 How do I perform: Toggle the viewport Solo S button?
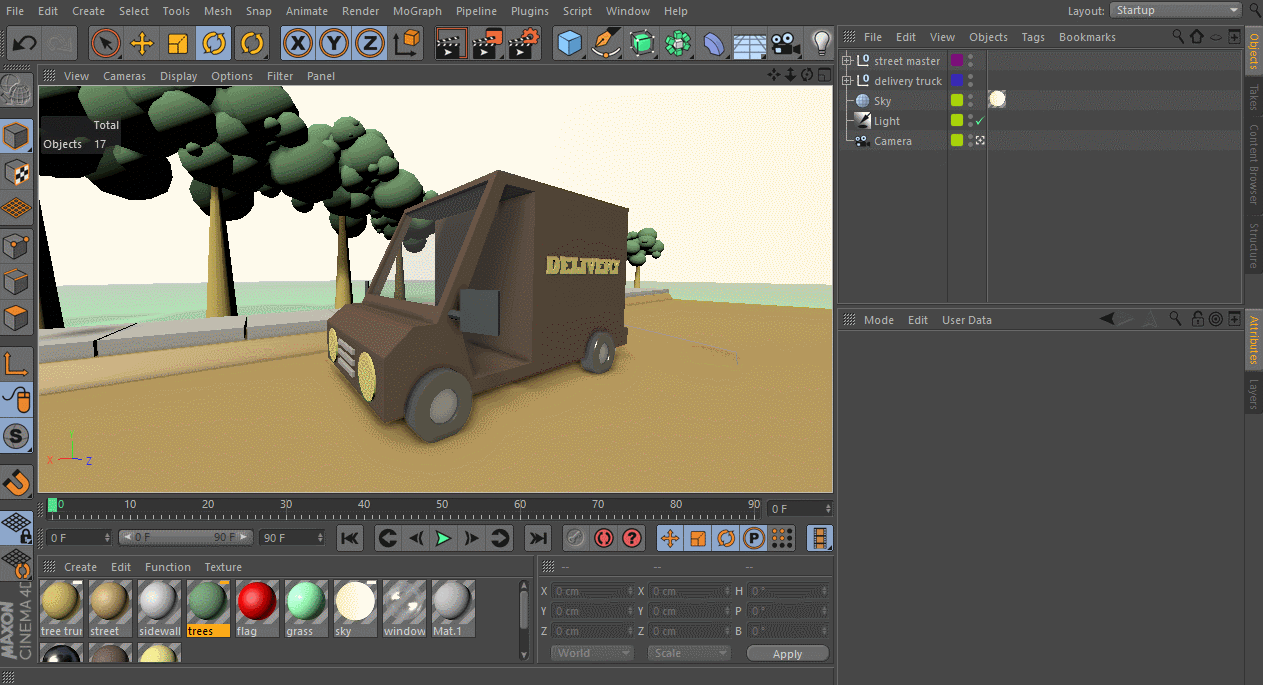pyautogui.click(x=17, y=436)
